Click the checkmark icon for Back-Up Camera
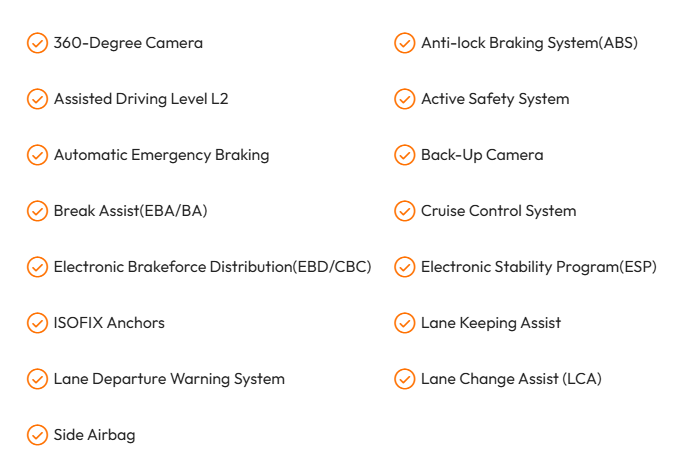Viewport: 692px width, 458px height. pos(404,155)
